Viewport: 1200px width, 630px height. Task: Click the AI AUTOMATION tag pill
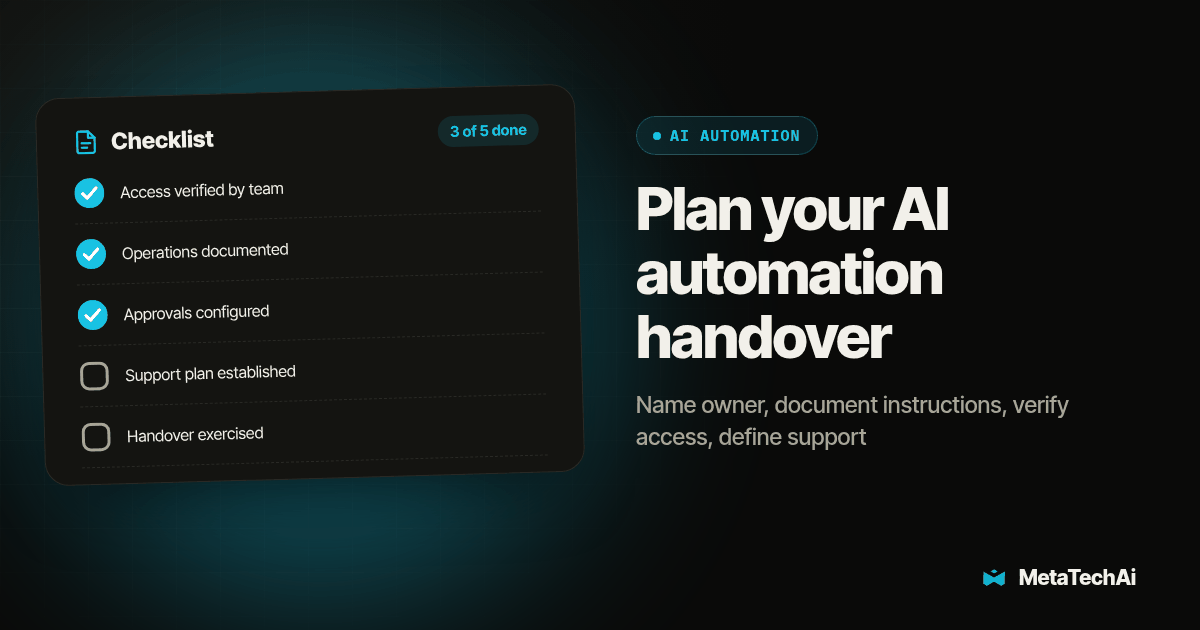coord(727,136)
